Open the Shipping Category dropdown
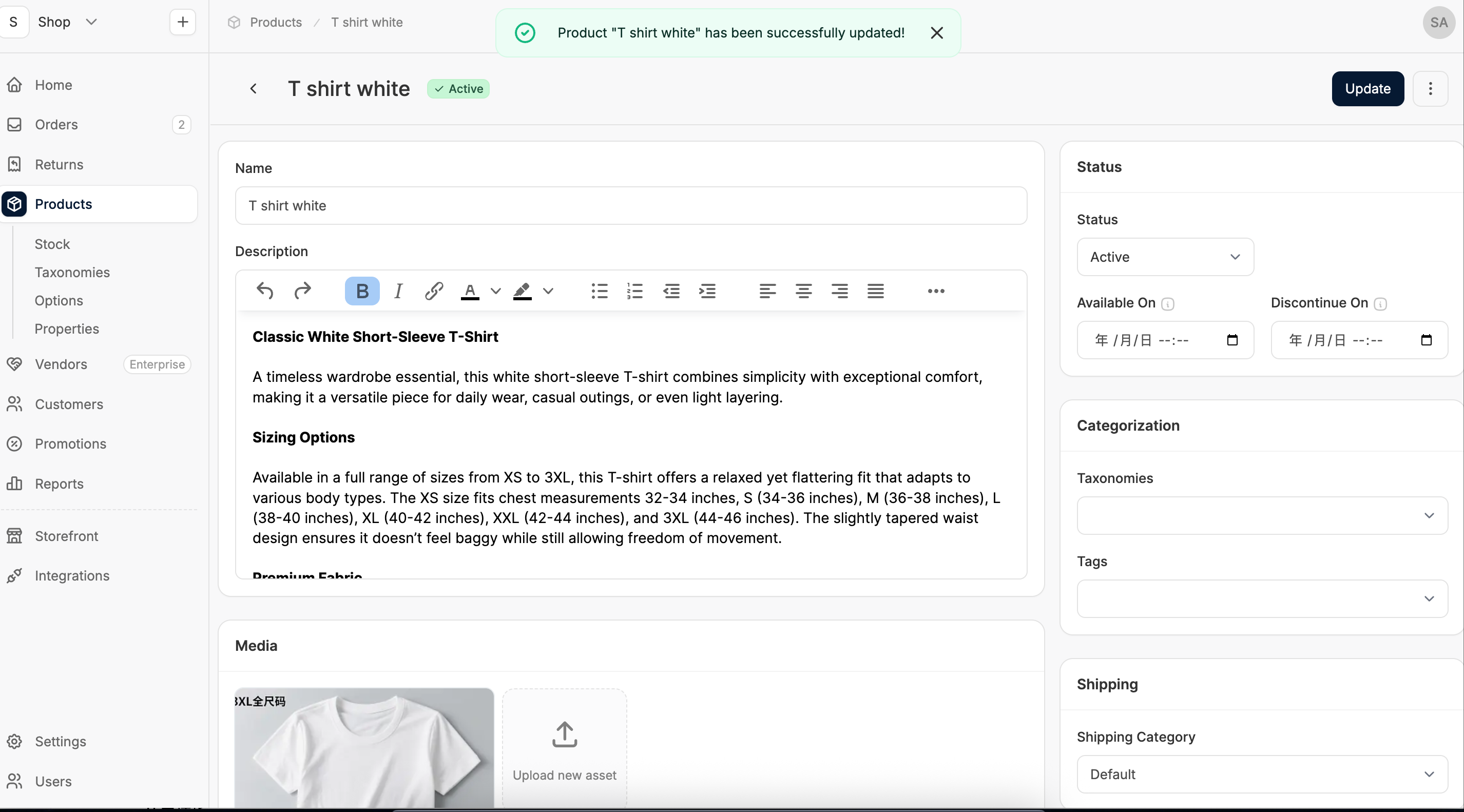The width and height of the screenshot is (1464, 812). click(1262, 774)
